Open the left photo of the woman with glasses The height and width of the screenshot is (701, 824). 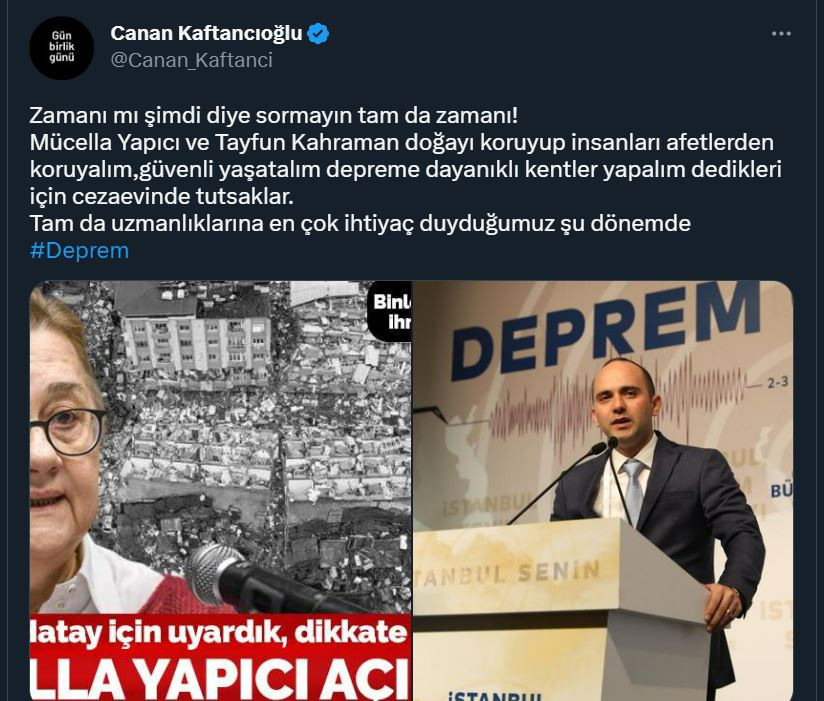[220, 491]
